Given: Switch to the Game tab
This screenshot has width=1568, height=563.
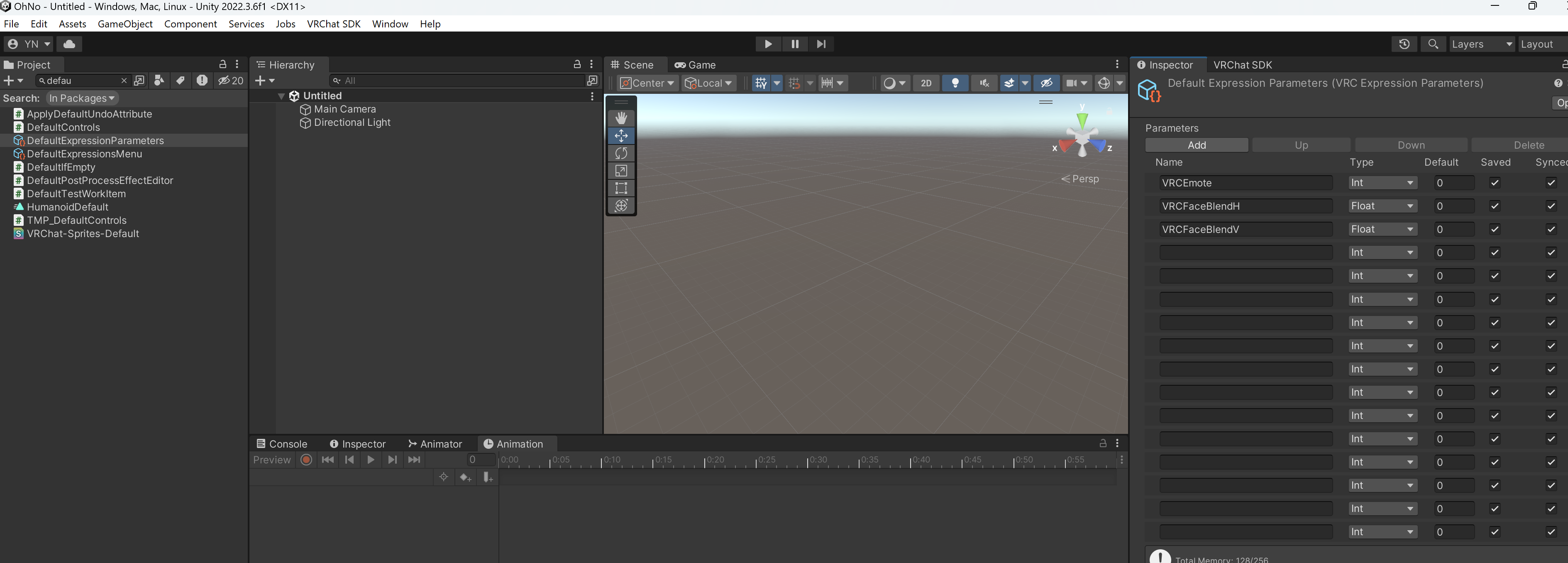Looking at the screenshot, I should pos(694,64).
